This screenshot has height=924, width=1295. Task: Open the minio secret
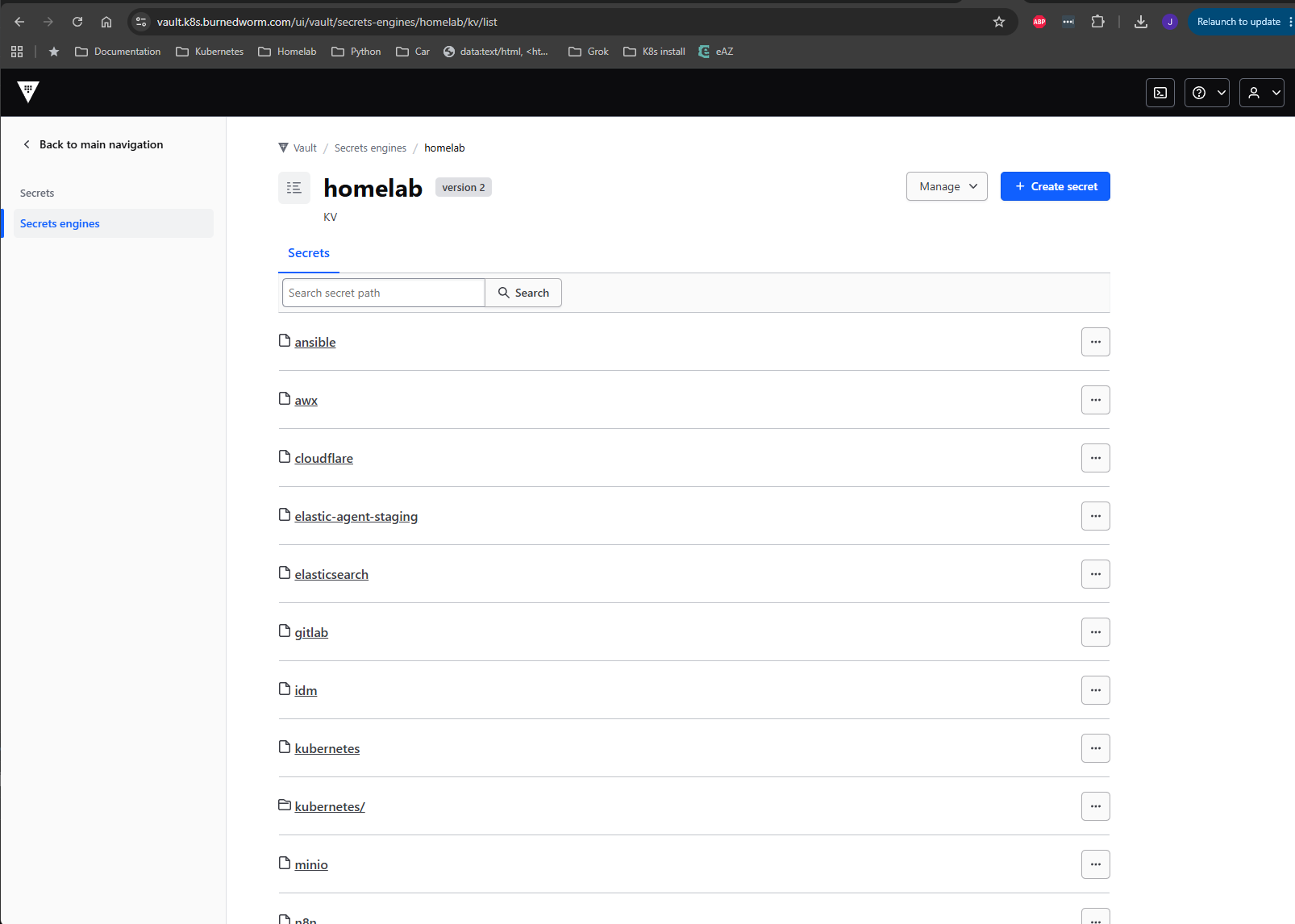pyautogui.click(x=311, y=864)
